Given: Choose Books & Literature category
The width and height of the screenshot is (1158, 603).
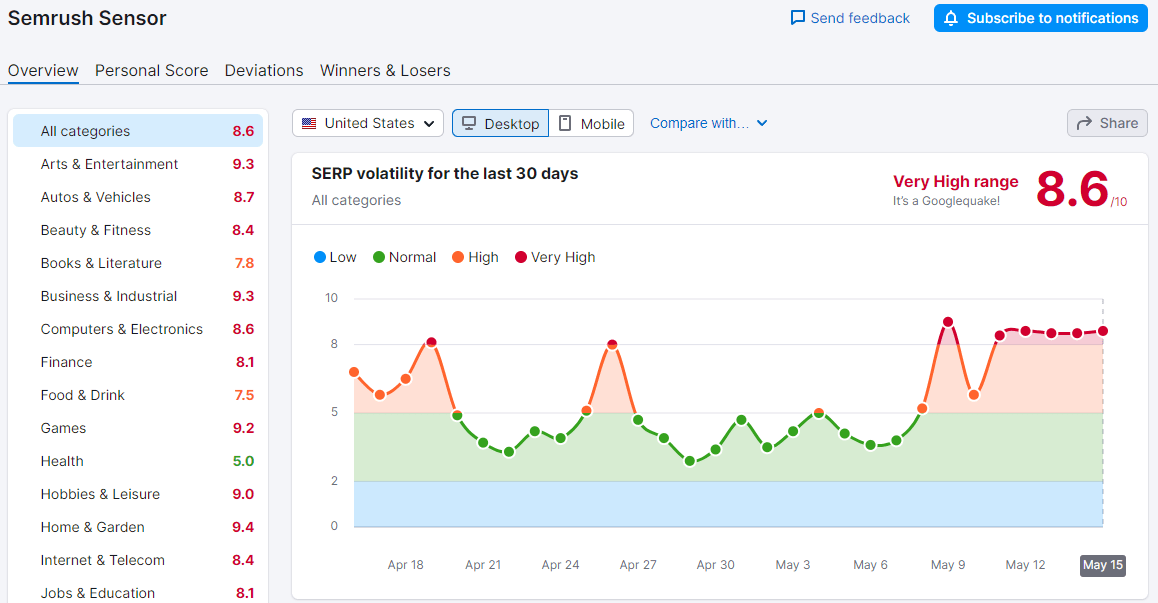Looking at the screenshot, I should point(138,263).
